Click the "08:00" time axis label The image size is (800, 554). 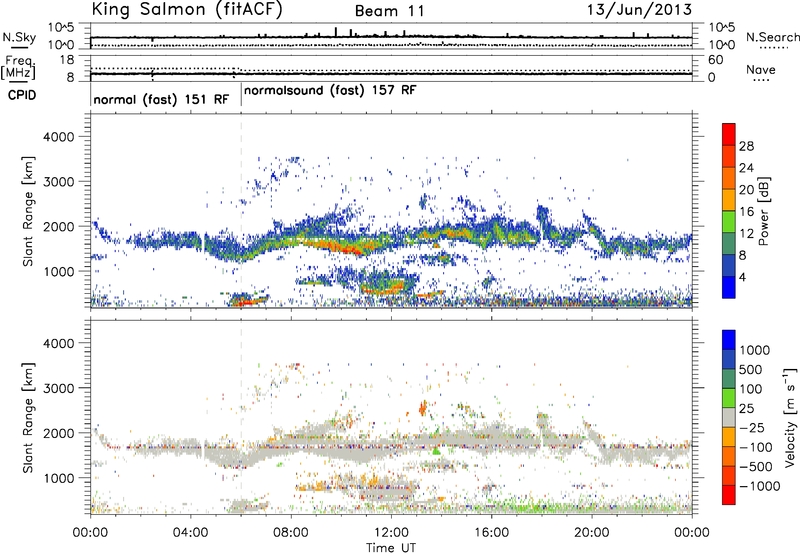291,533
